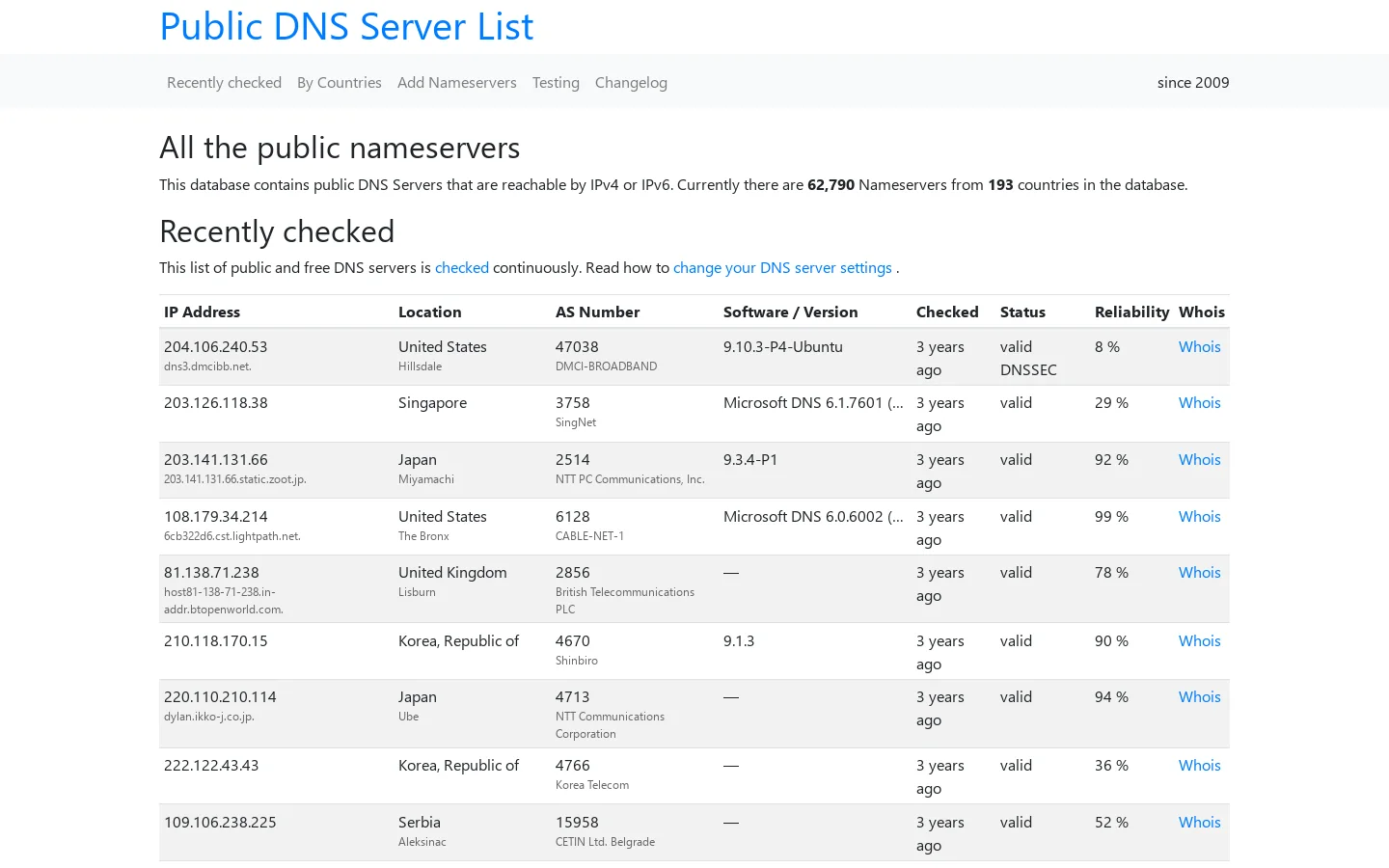Click the 'Reliability' column header
1389x868 pixels.
pos(1131,312)
